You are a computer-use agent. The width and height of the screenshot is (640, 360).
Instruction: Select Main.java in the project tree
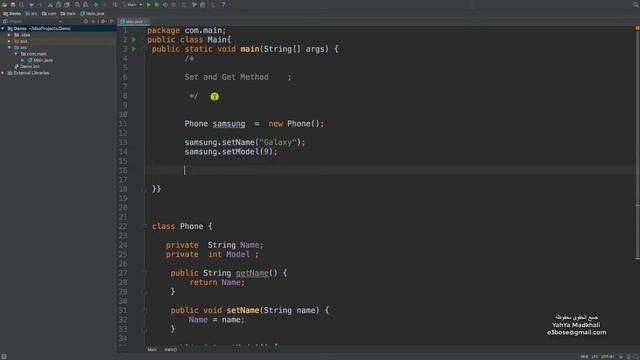pos(40,60)
